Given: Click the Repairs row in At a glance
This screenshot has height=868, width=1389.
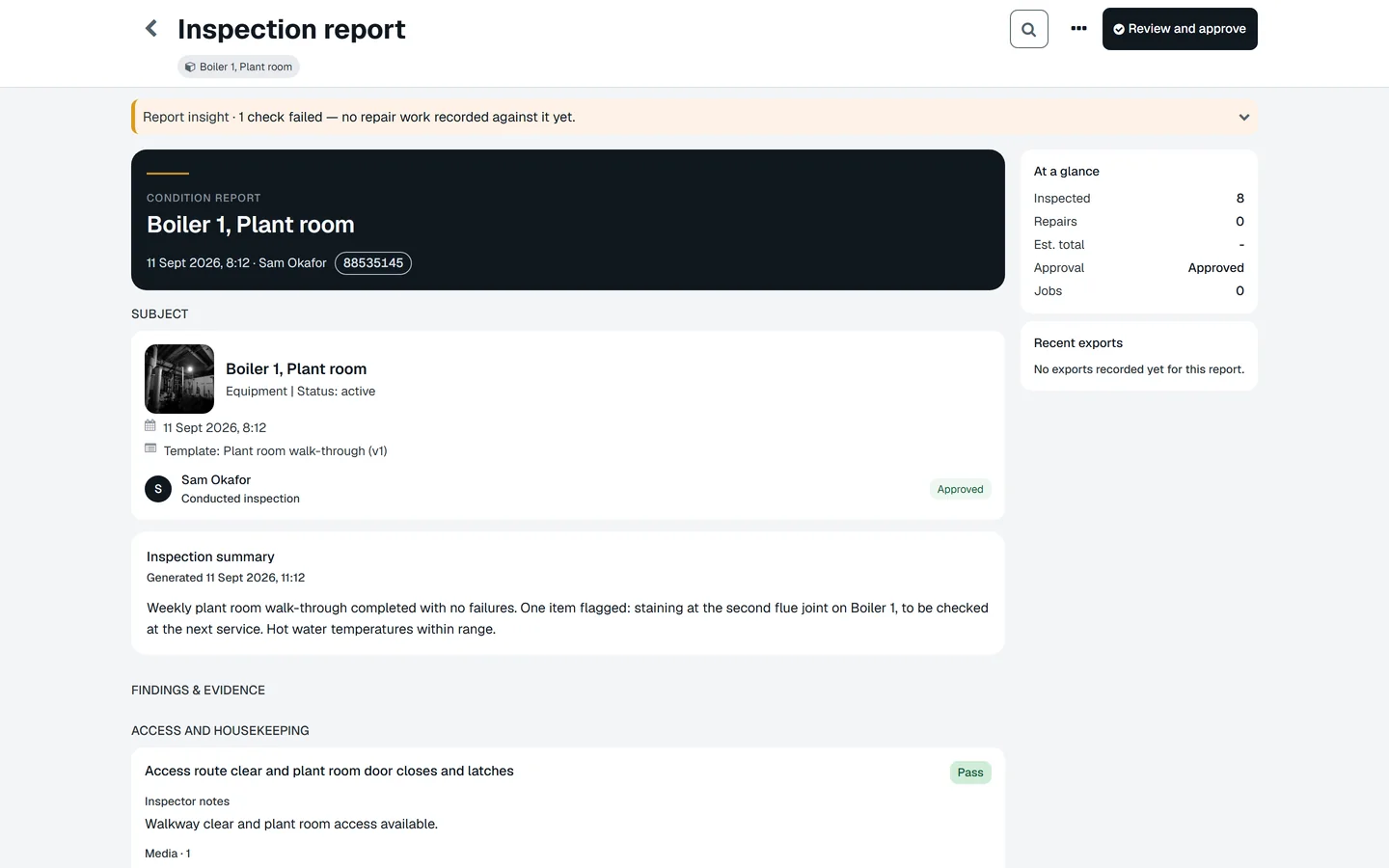Looking at the screenshot, I should coord(1139,221).
